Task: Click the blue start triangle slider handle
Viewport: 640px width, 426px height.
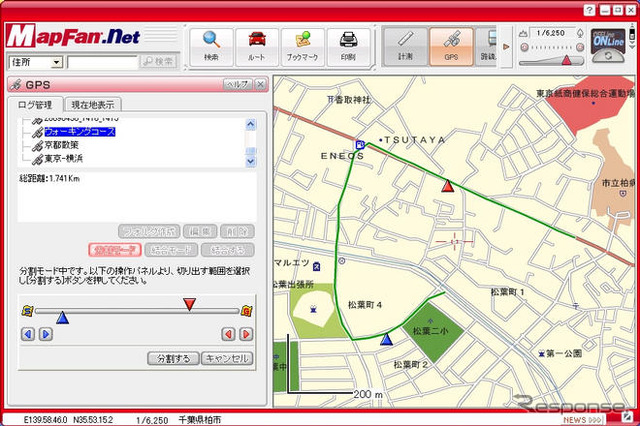Action: (x=62, y=318)
